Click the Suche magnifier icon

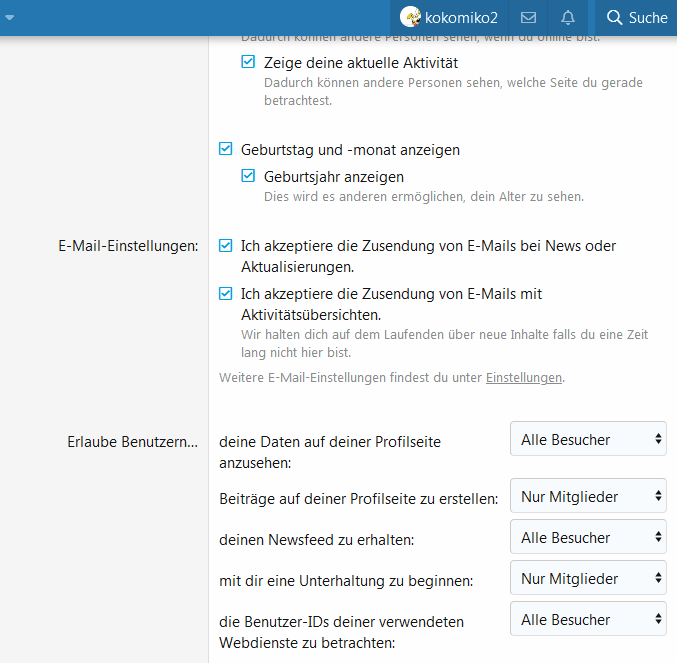click(x=614, y=18)
